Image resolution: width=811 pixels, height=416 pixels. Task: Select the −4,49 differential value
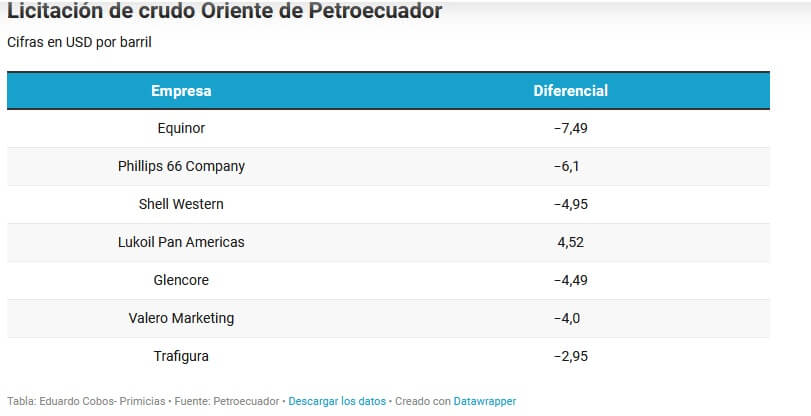click(x=570, y=280)
